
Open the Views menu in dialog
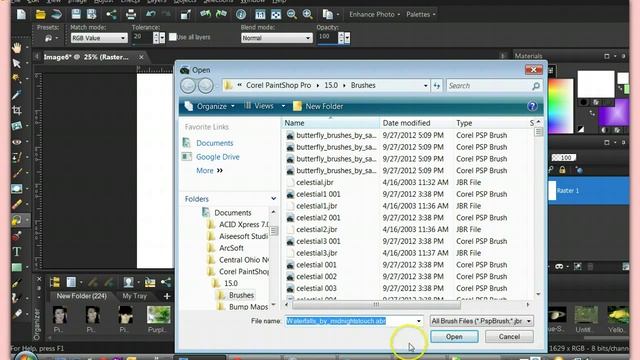264,106
